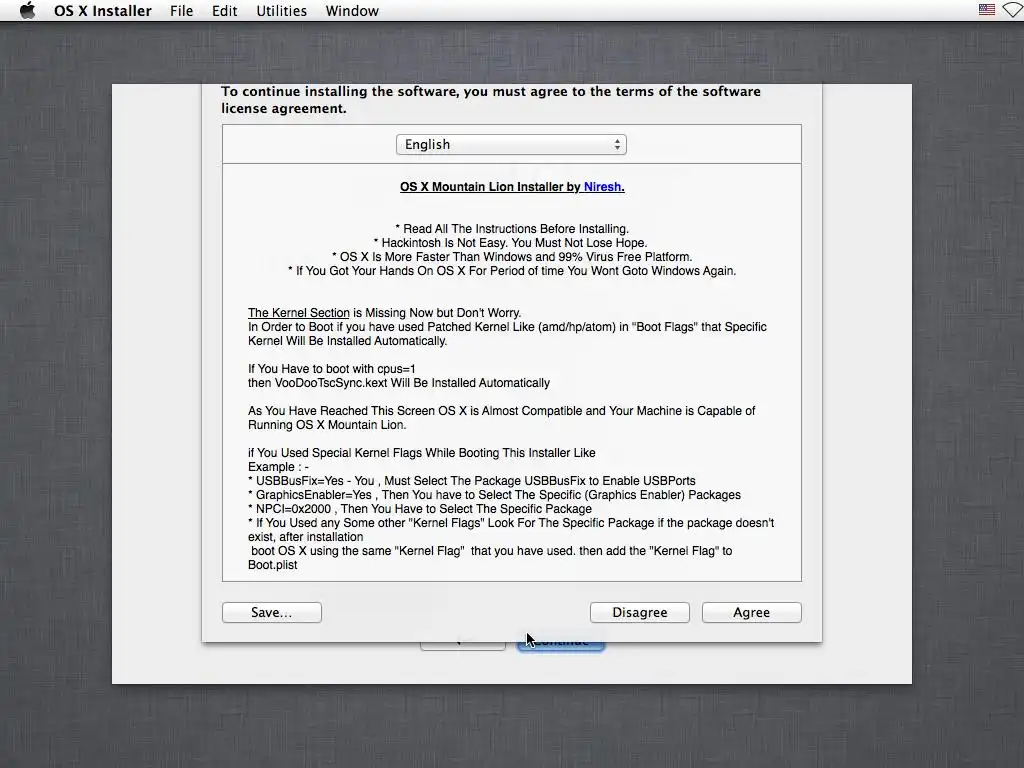The image size is (1024, 768).
Task: Click the license title "OS X Mountain Lion Installer by"
Action: click(490, 187)
